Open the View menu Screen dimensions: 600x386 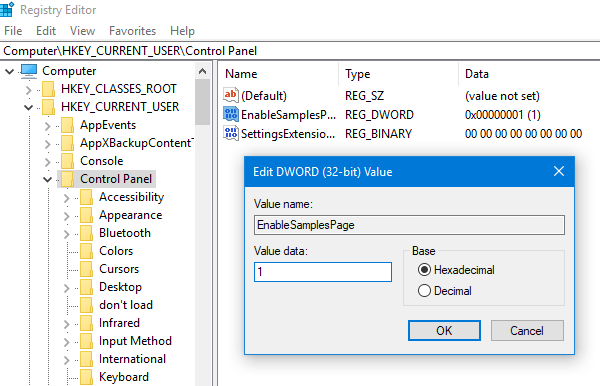[x=82, y=31]
